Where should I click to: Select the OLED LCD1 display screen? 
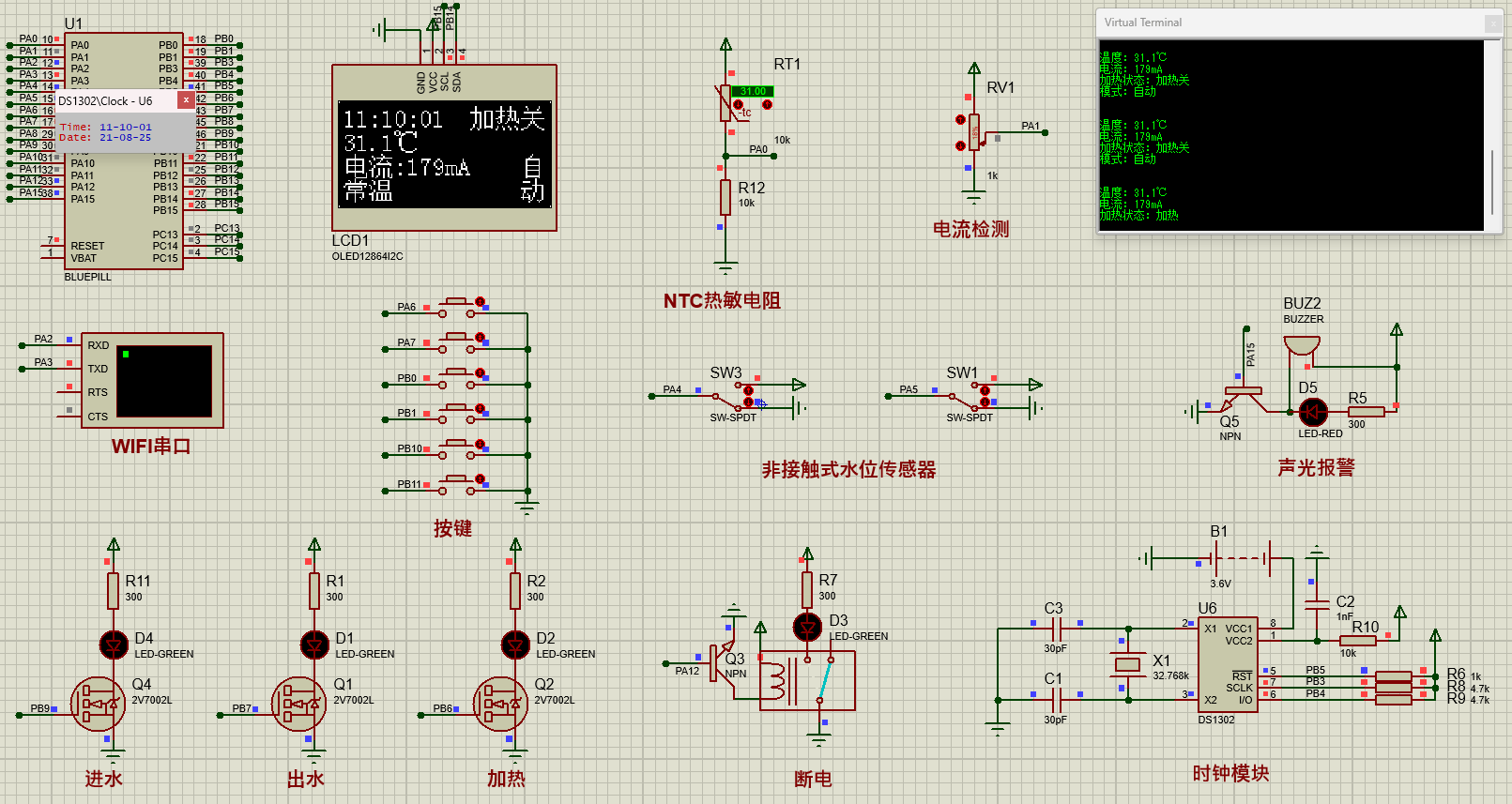[444, 154]
